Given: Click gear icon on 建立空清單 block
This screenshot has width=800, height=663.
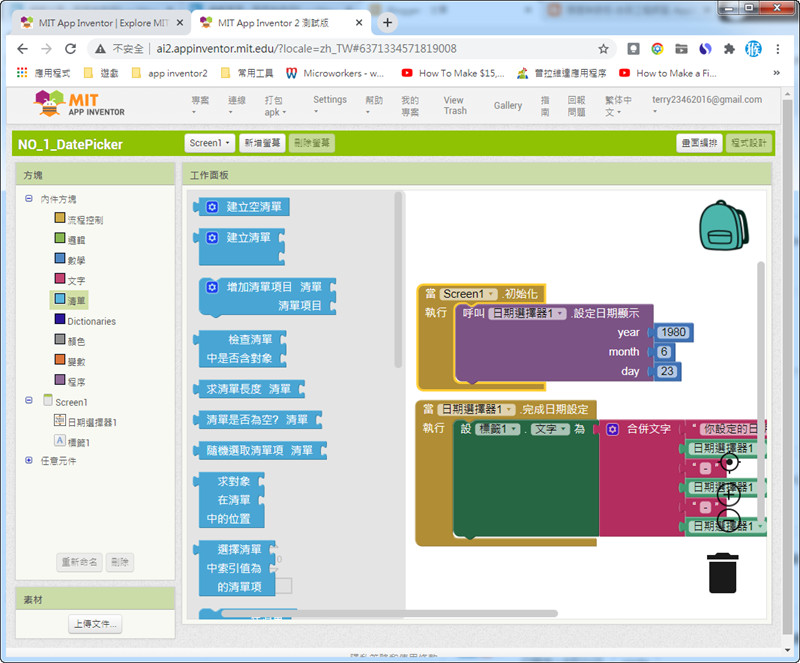Looking at the screenshot, I should coord(212,207).
